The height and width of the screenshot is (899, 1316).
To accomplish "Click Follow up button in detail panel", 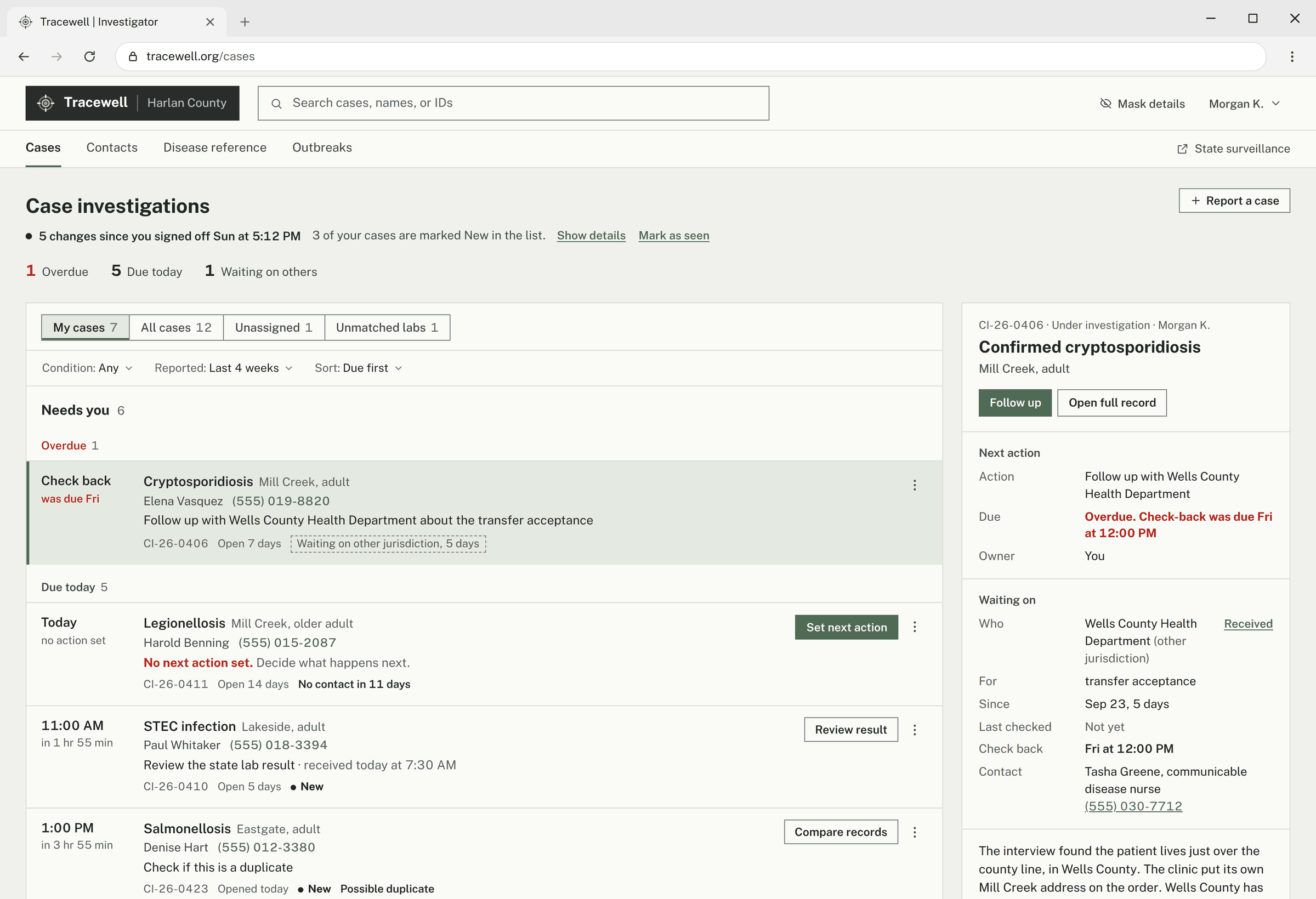I will tap(1016, 402).
